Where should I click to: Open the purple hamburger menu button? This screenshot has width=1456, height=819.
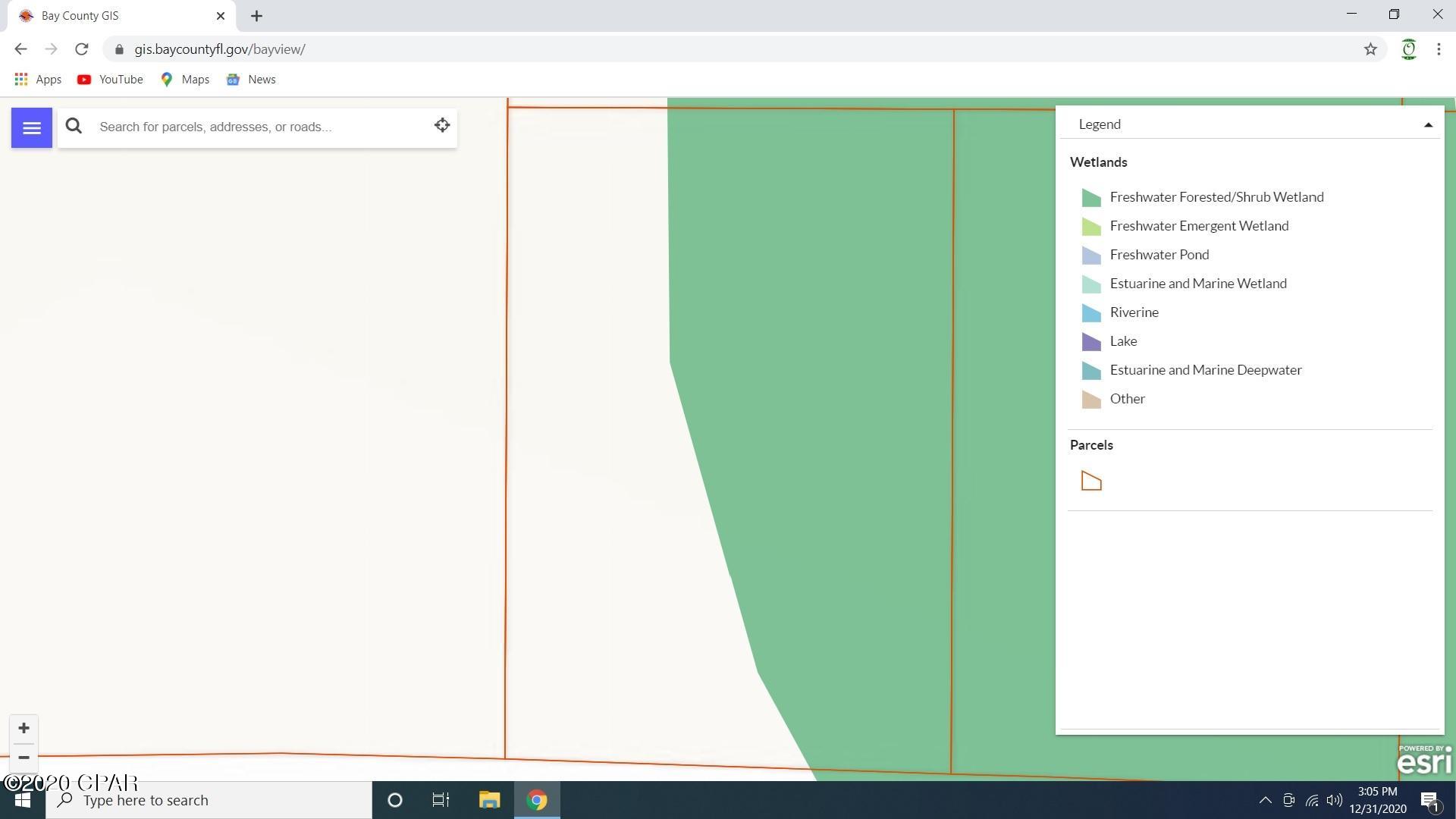coord(31,127)
